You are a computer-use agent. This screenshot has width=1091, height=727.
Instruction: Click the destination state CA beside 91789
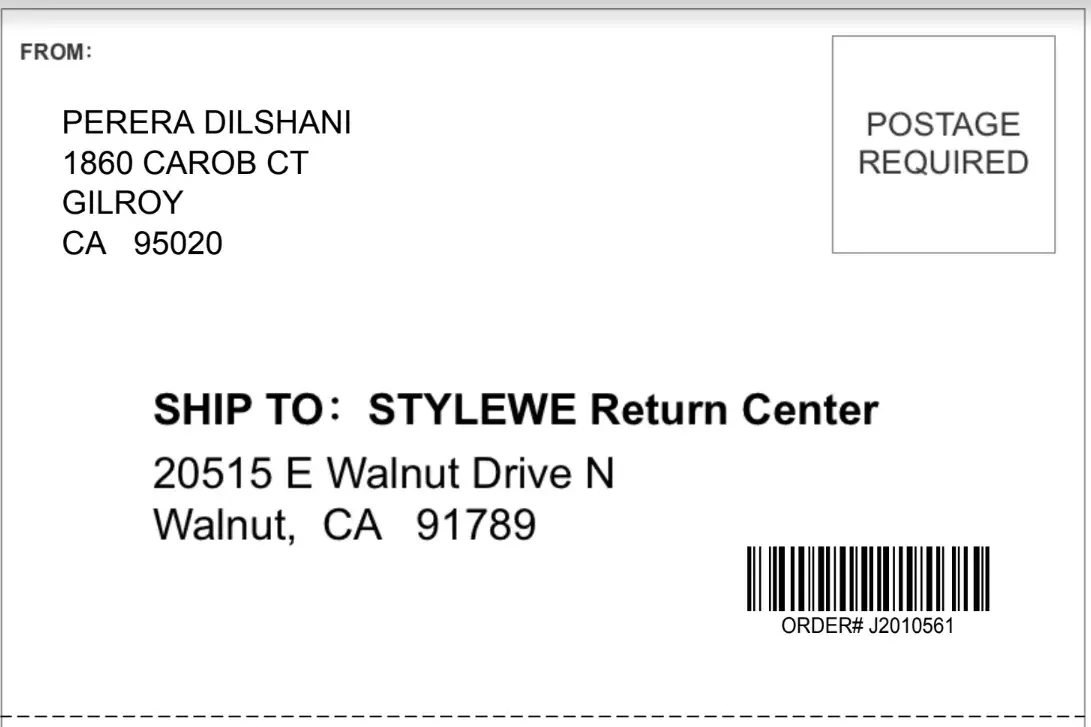click(352, 525)
